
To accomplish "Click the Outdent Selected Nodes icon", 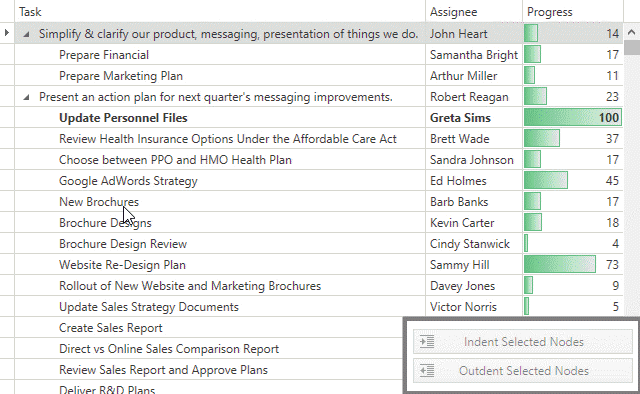I will [427, 371].
